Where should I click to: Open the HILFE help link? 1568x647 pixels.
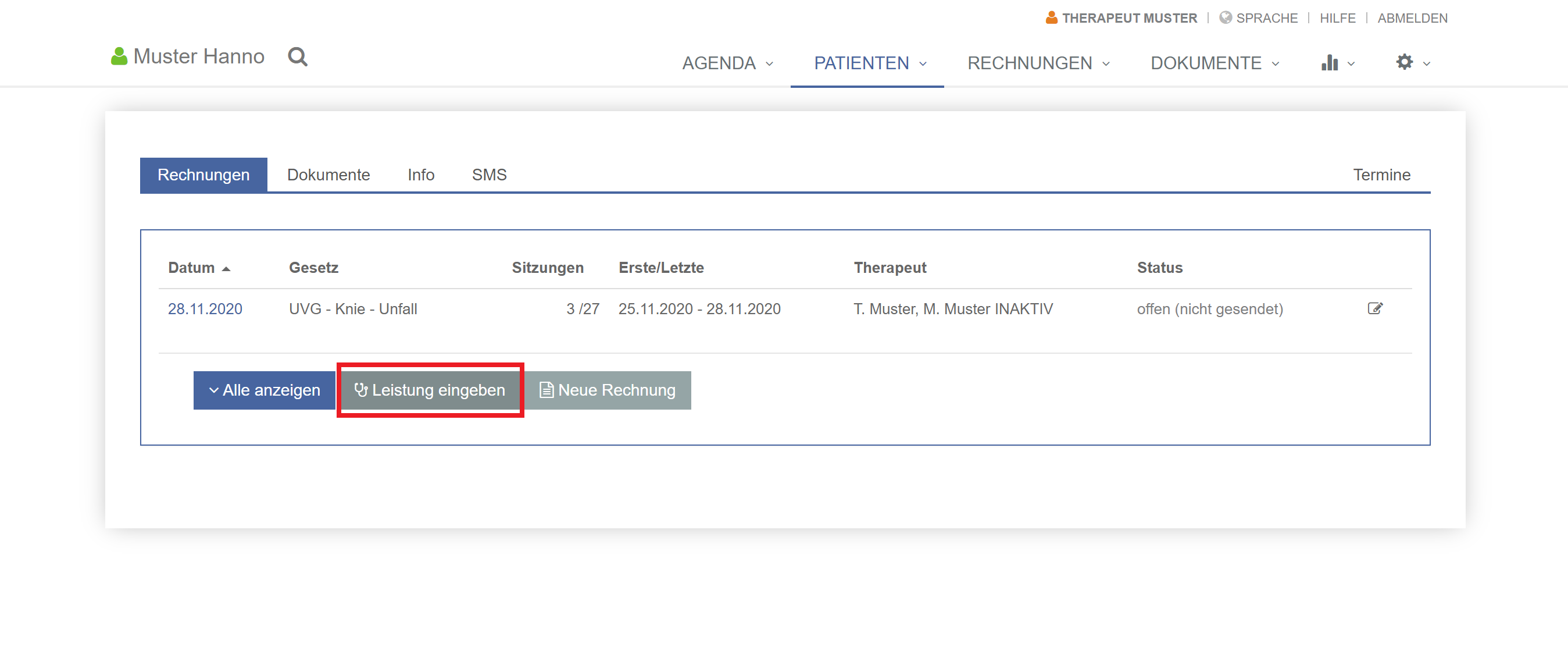point(1337,18)
